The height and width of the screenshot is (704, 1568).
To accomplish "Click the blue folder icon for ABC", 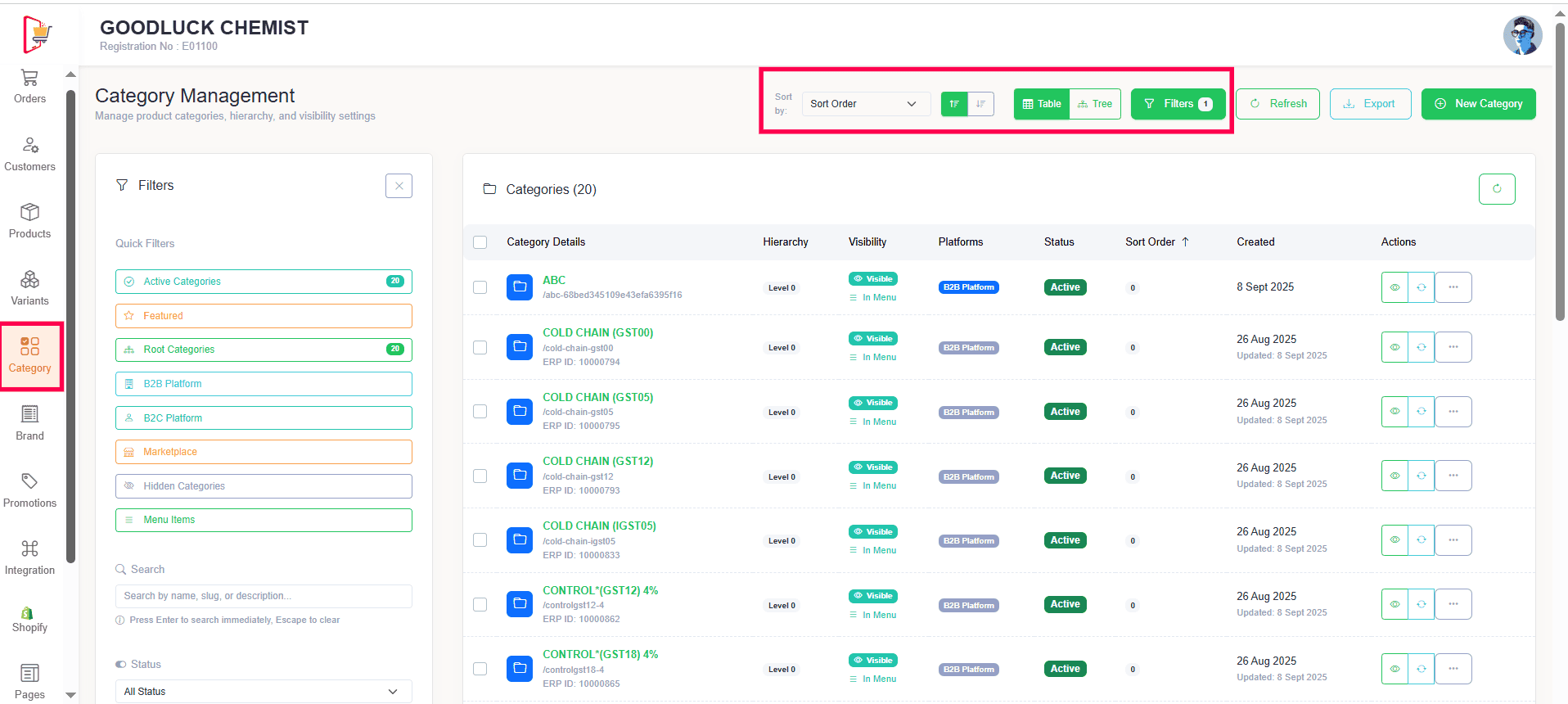I will coord(520,287).
